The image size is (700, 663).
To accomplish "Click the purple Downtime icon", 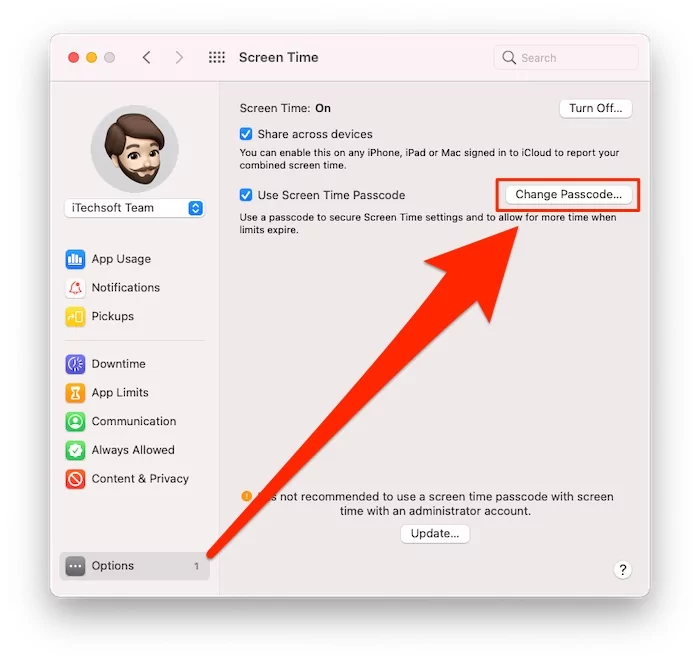I will (75, 364).
